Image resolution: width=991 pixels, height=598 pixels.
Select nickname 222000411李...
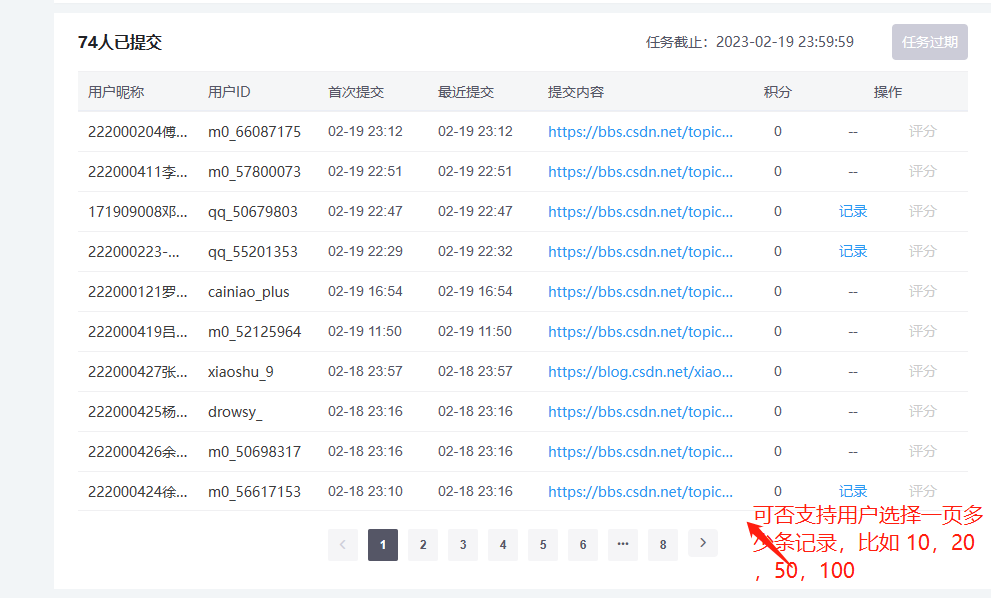138,172
